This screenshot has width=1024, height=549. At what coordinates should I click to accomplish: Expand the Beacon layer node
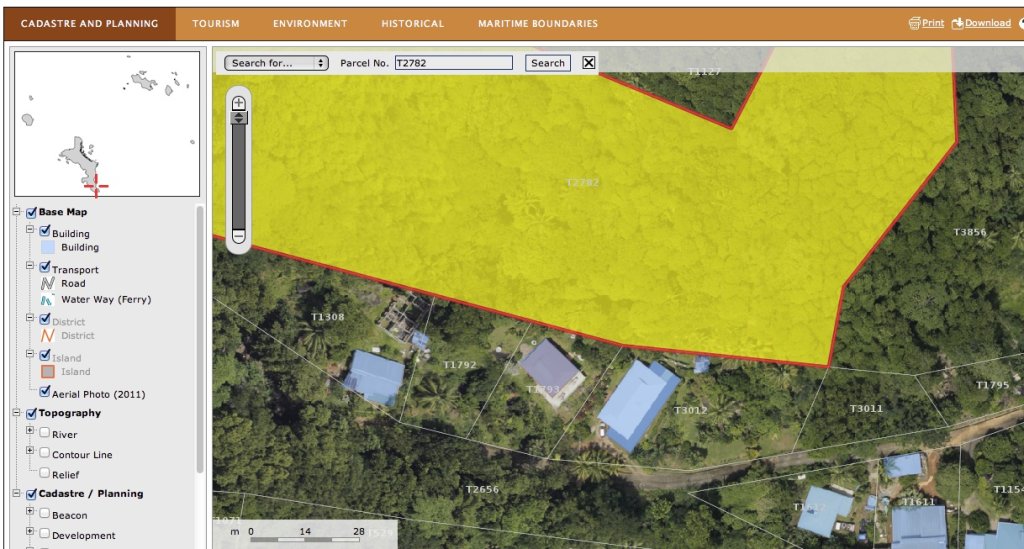(x=30, y=513)
